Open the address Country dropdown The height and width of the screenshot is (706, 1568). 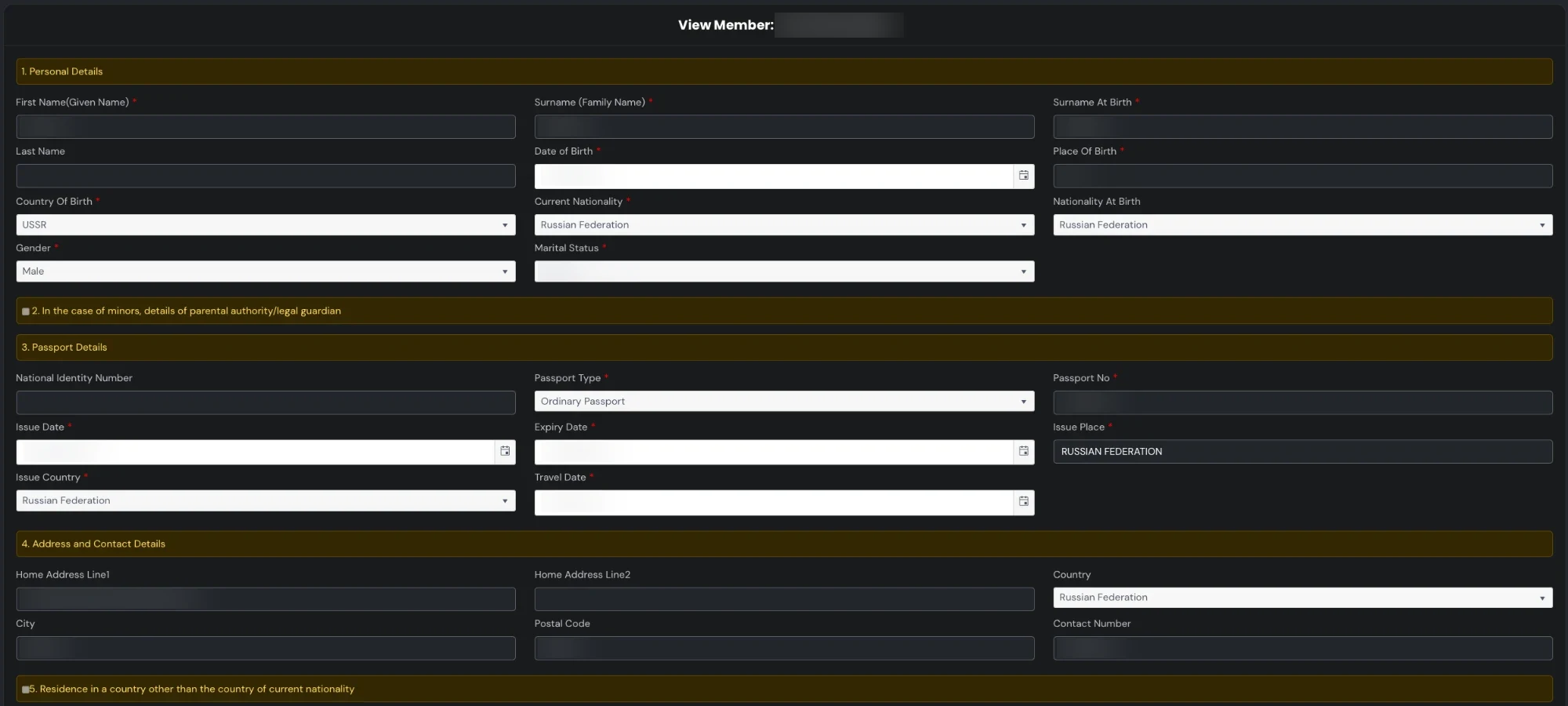[x=1302, y=598]
